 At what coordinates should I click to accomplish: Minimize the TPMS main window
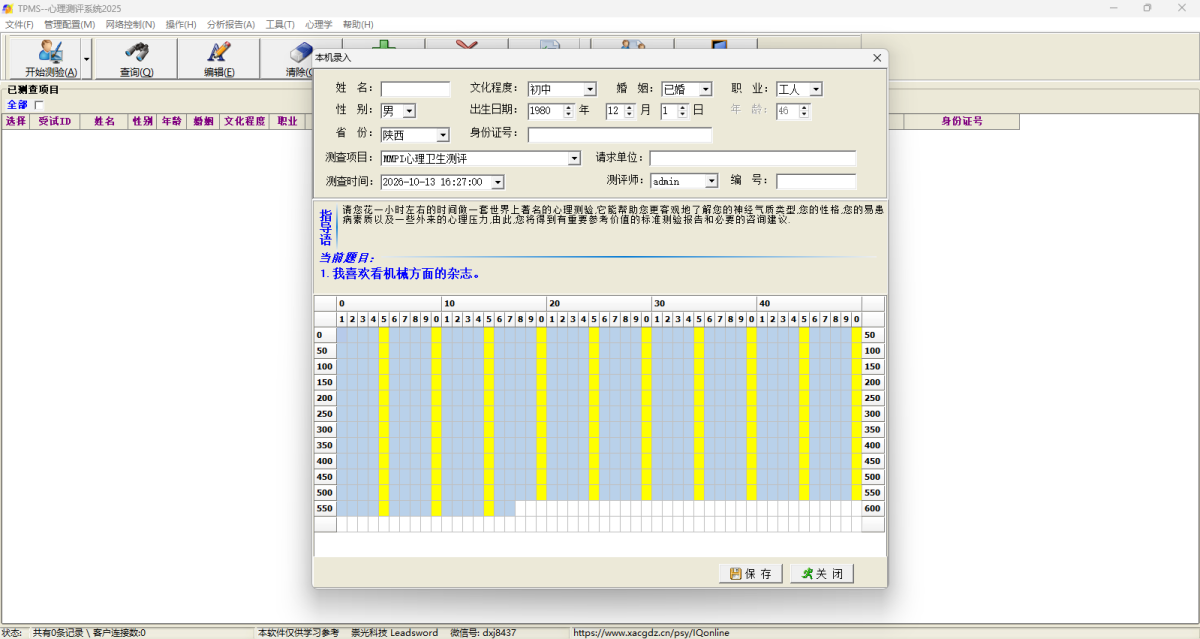click(x=1115, y=8)
